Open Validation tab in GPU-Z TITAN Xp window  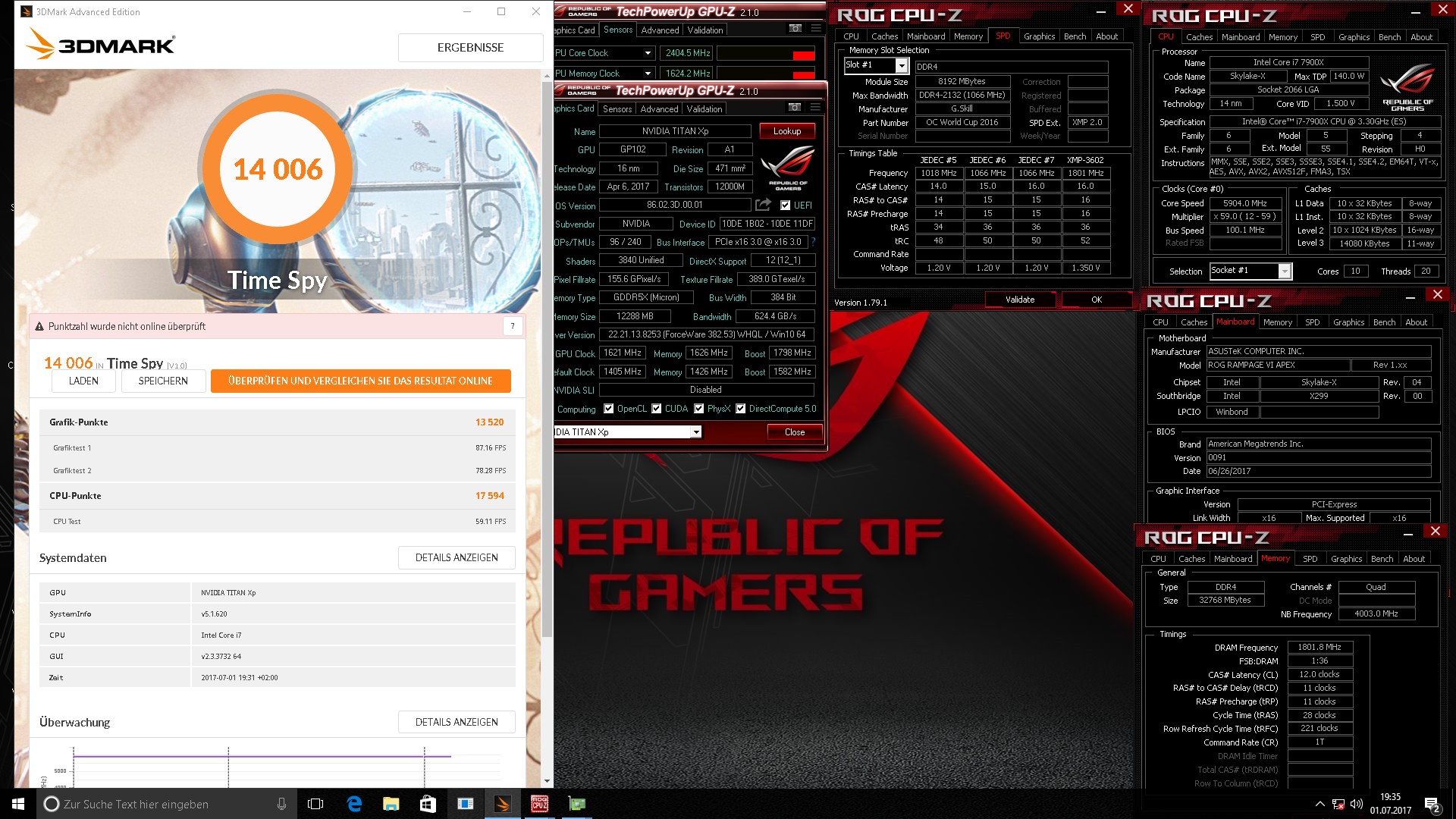[704, 109]
